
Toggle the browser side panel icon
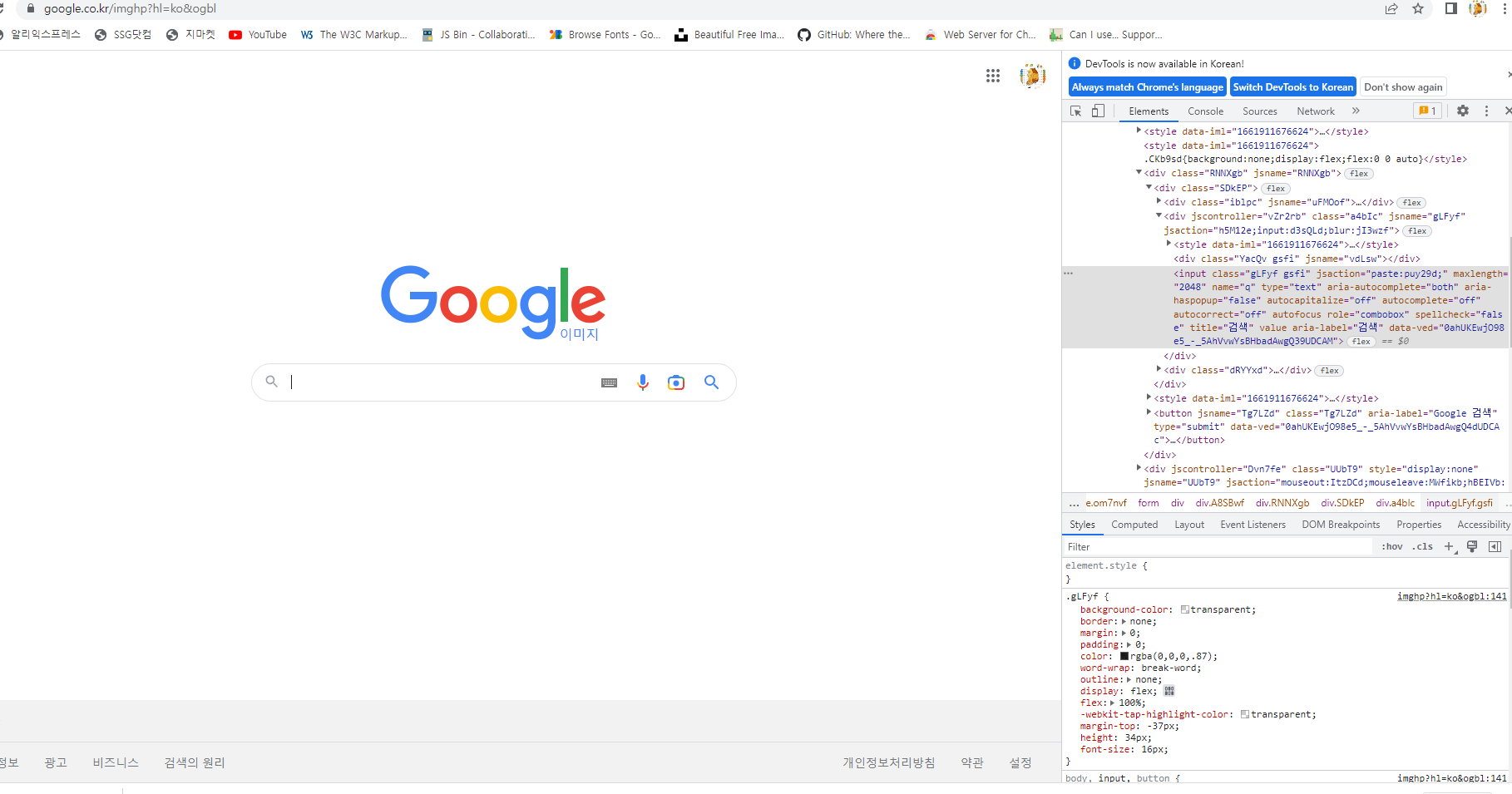coord(1450,8)
